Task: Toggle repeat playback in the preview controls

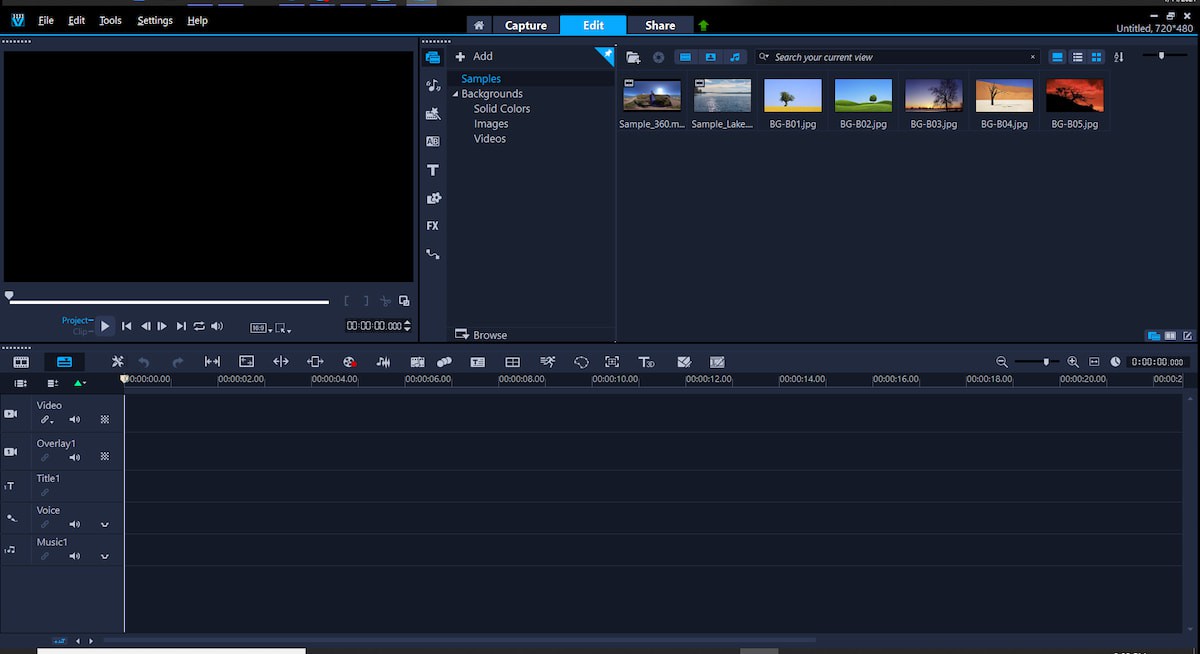Action: pos(198,325)
